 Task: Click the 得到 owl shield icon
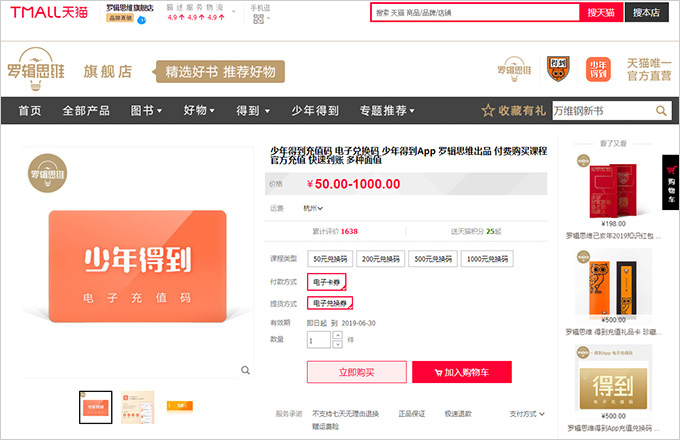(x=558, y=69)
